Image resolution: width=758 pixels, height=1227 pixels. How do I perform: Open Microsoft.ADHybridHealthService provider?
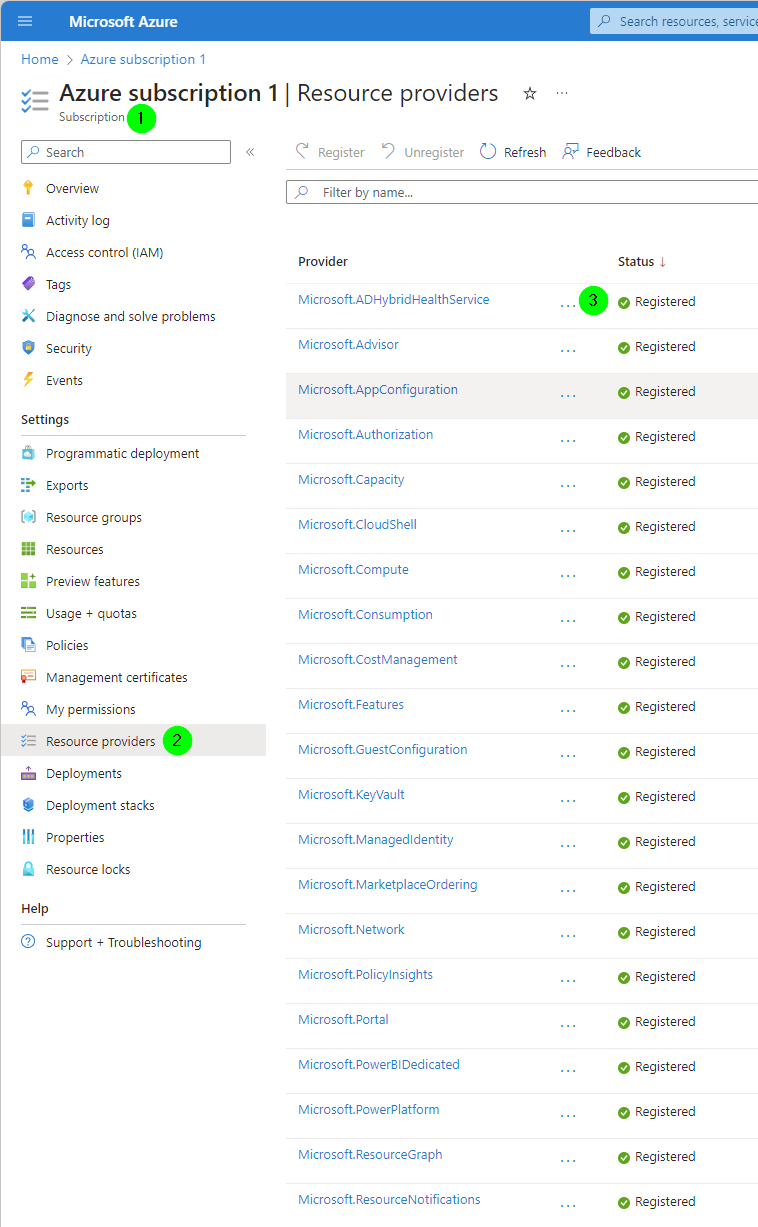pos(394,299)
